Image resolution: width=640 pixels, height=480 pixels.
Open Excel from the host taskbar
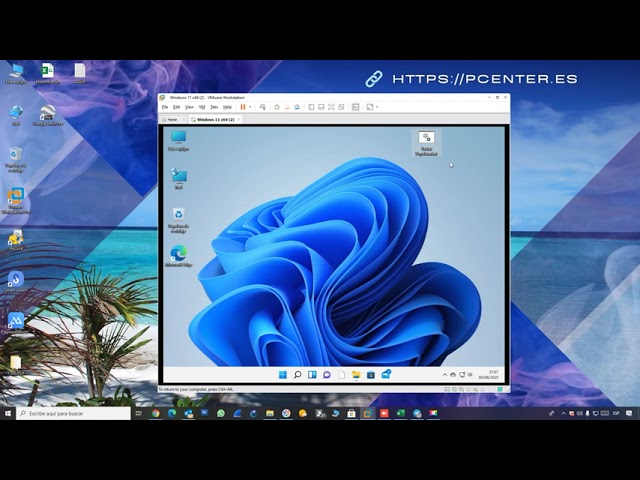(x=400, y=413)
